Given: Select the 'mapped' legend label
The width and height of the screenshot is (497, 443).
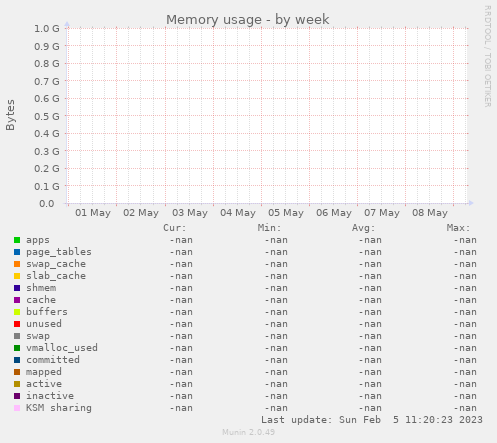Looking at the screenshot, I should coord(44,372).
